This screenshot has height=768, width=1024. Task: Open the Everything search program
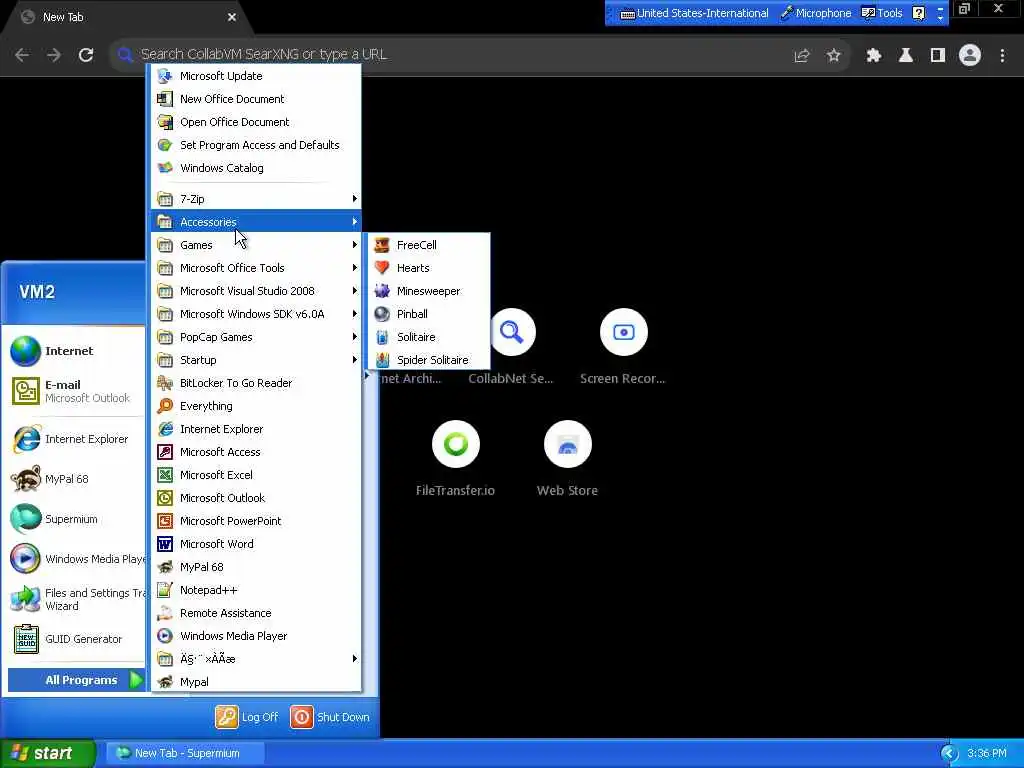256,406
